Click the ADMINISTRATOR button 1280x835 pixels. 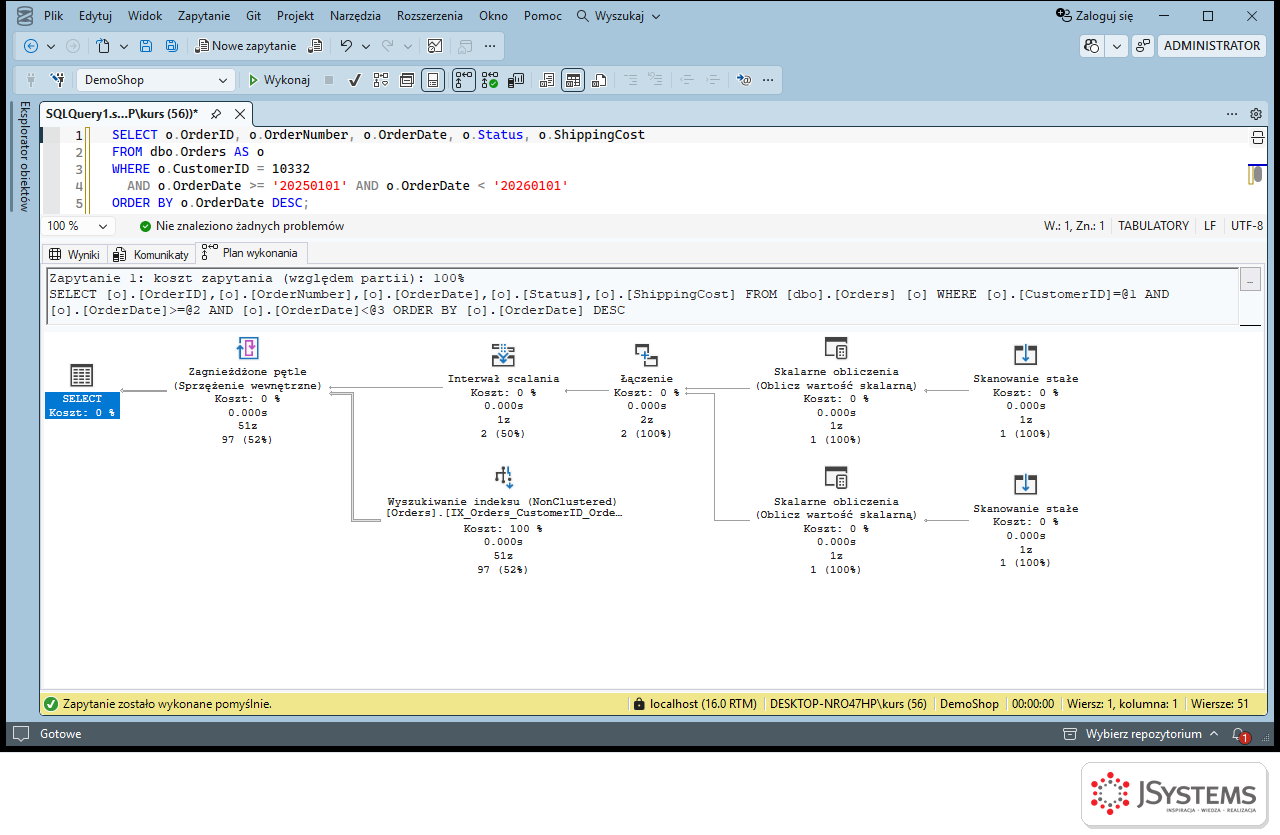pyautogui.click(x=1212, y=46)
